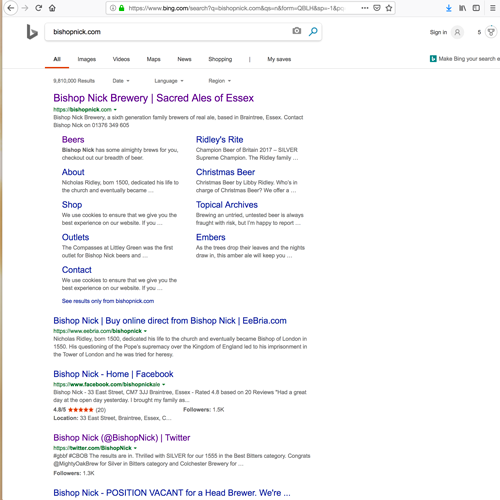Screen dimensions: 500x500
Task: Select the All results tab
Action: coord(57,59)
